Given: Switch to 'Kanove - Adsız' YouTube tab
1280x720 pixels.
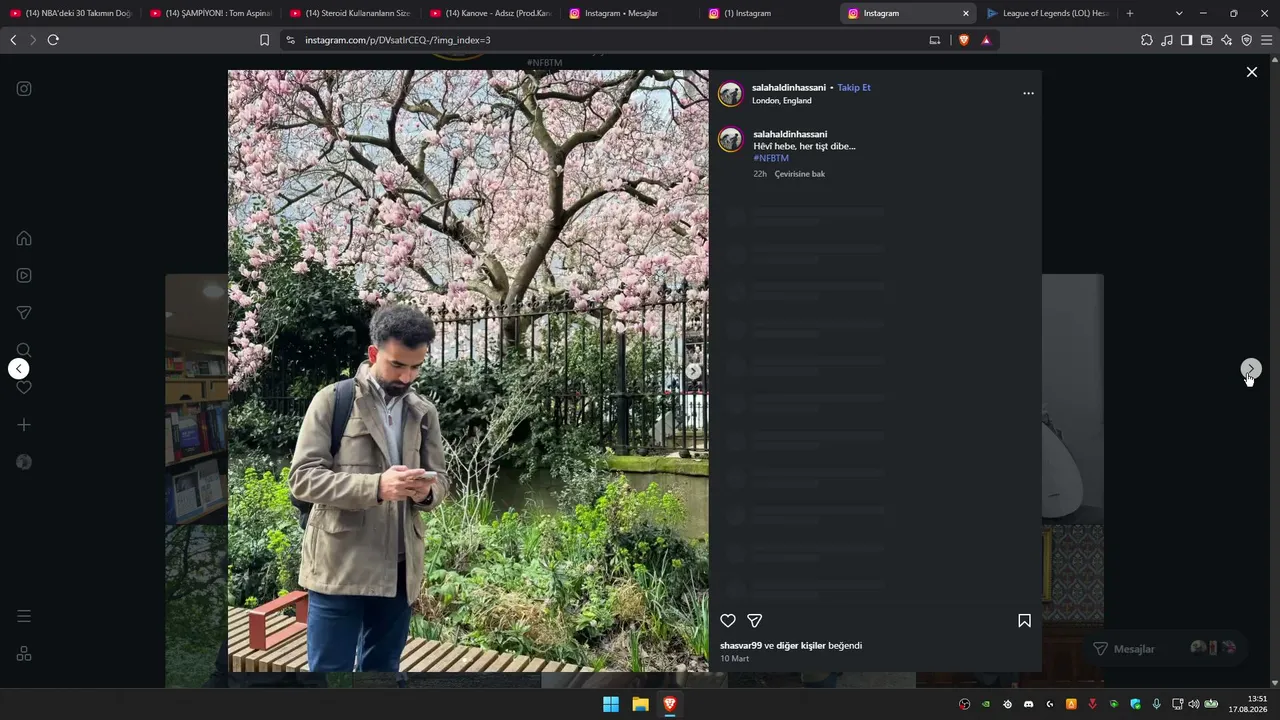Looking at the screenshot, I should (490, 13).
